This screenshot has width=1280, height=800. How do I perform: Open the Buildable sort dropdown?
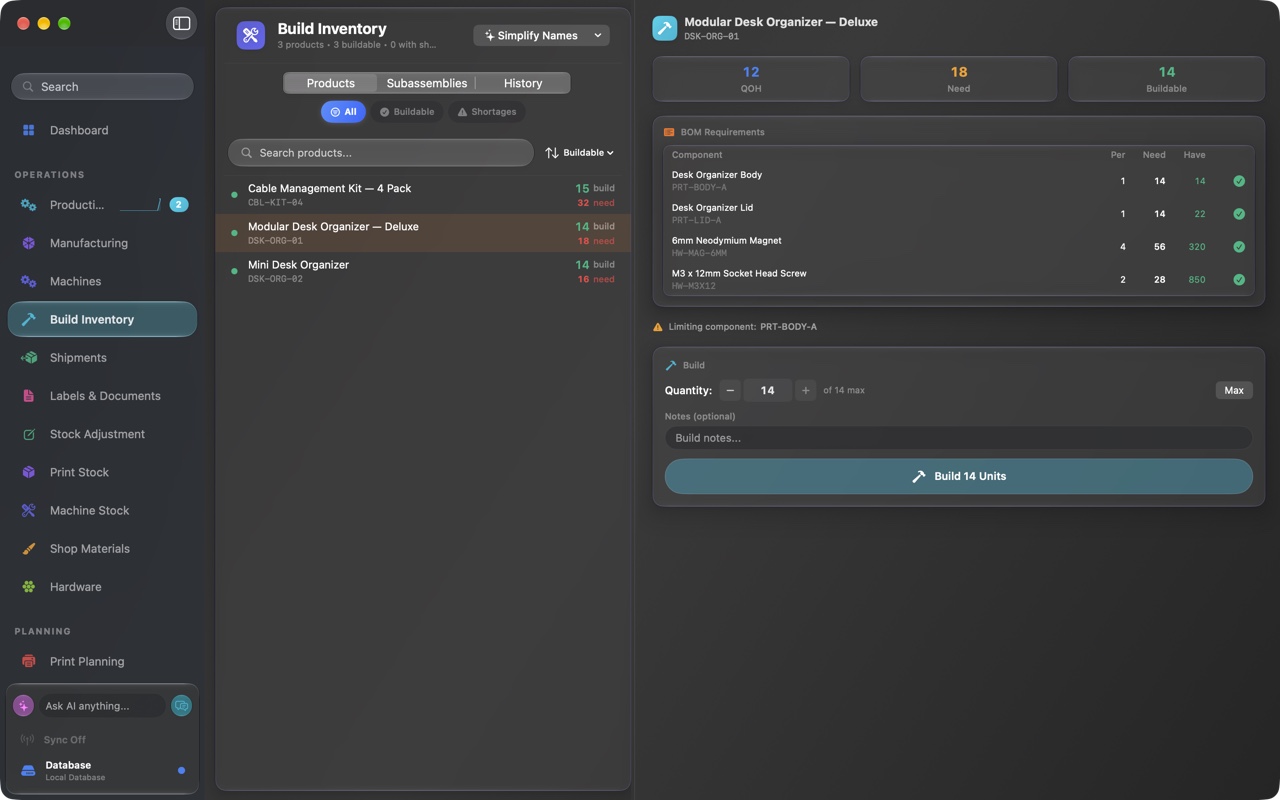(x=580, y=153)
